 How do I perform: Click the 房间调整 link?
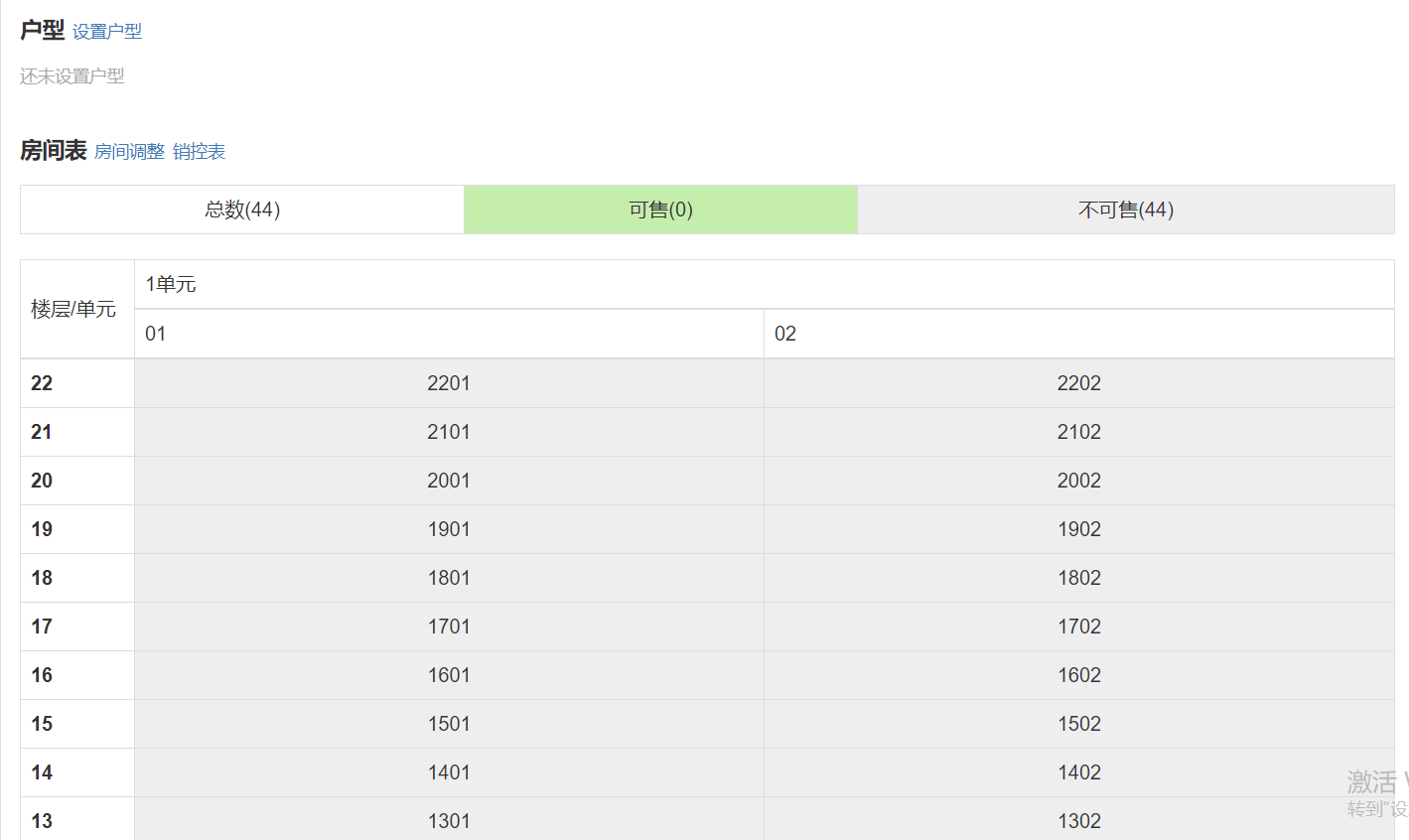129,152
